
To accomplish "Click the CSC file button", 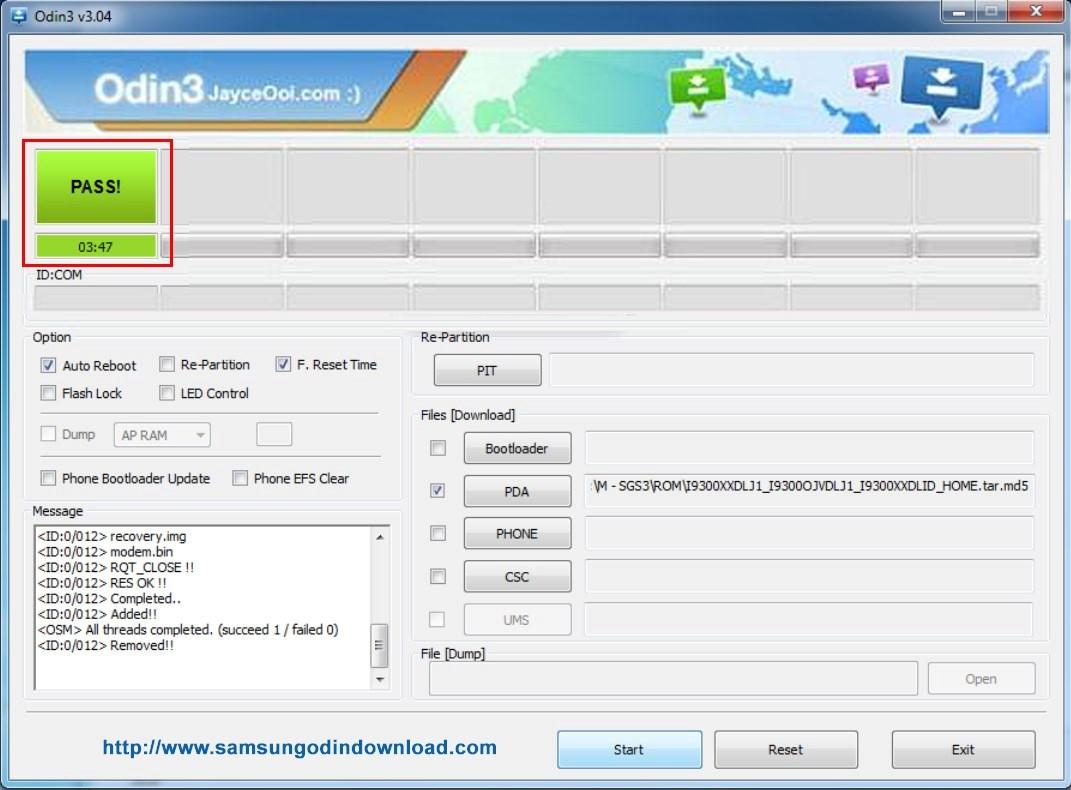I will [x=517, y=576].
